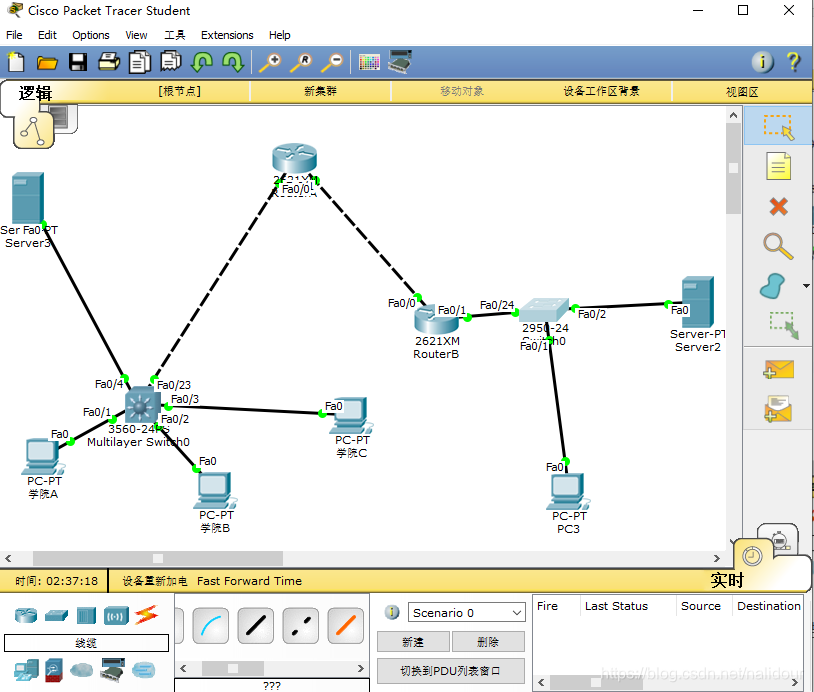Image resolution: width=814 pixels, height=692 pixels.
Task: Undo with the left green arrow
Action: click(x=202, y=62)
